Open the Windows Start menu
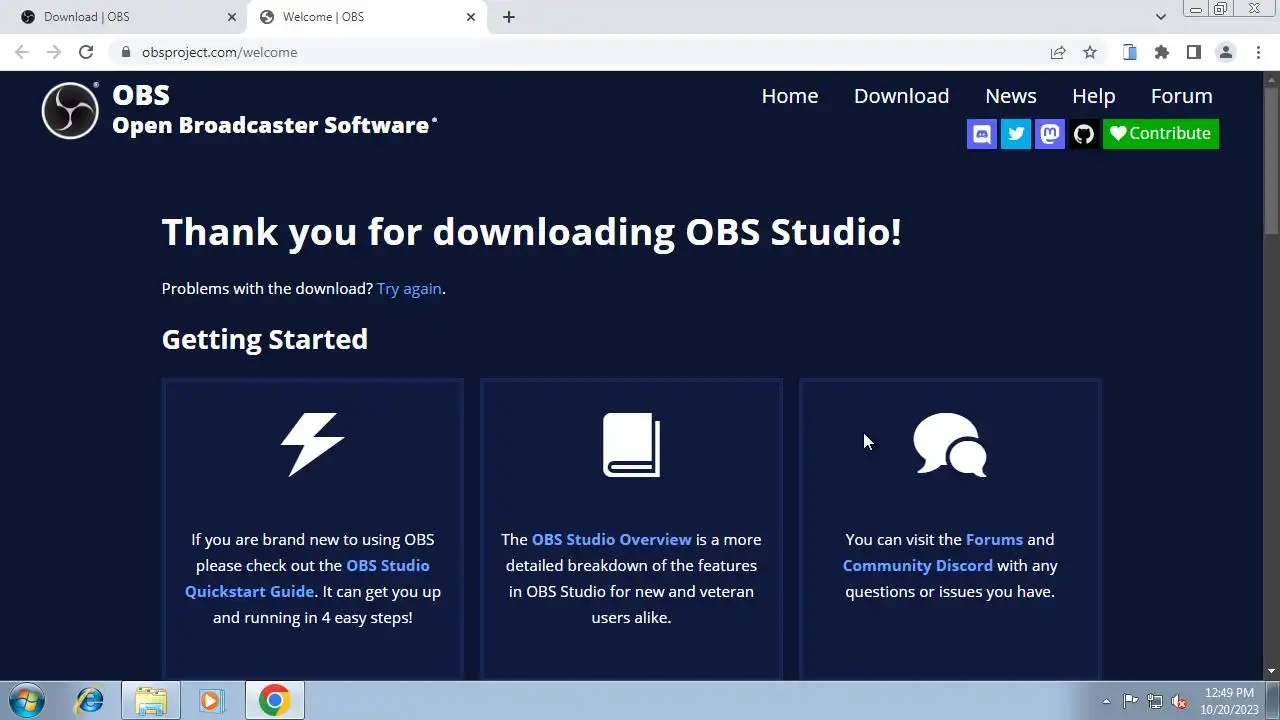Image resolution: width=1280 pixels, height=720 pixels. [x=27, y=701]
